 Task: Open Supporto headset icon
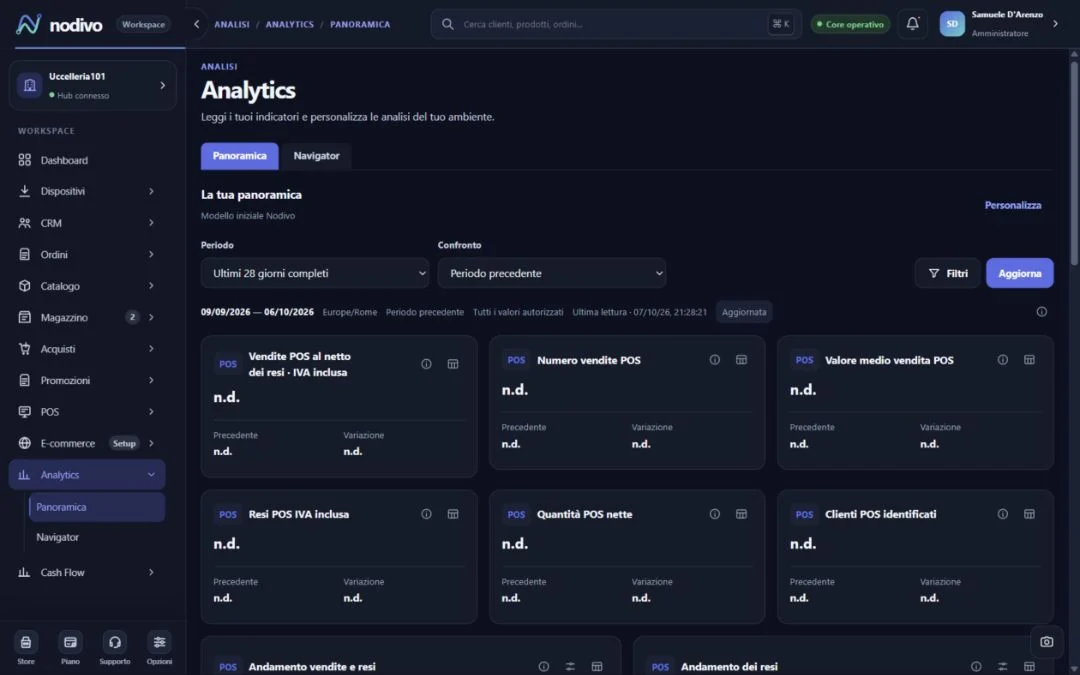pyautogui.click(x=114, y=643)
